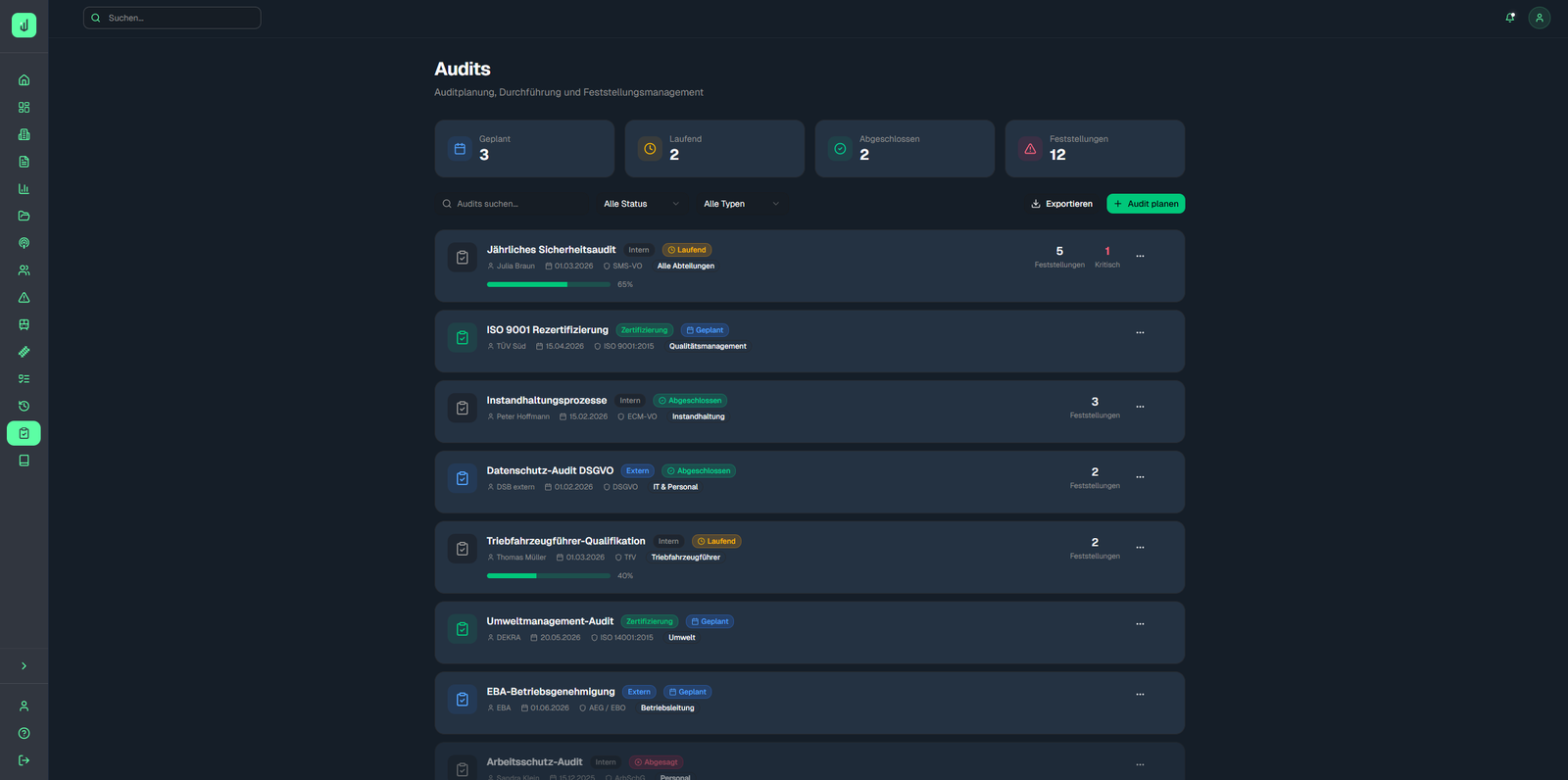Click the Exportieren button
Screen dimensions: 1568x780
tap(1061, 204)
